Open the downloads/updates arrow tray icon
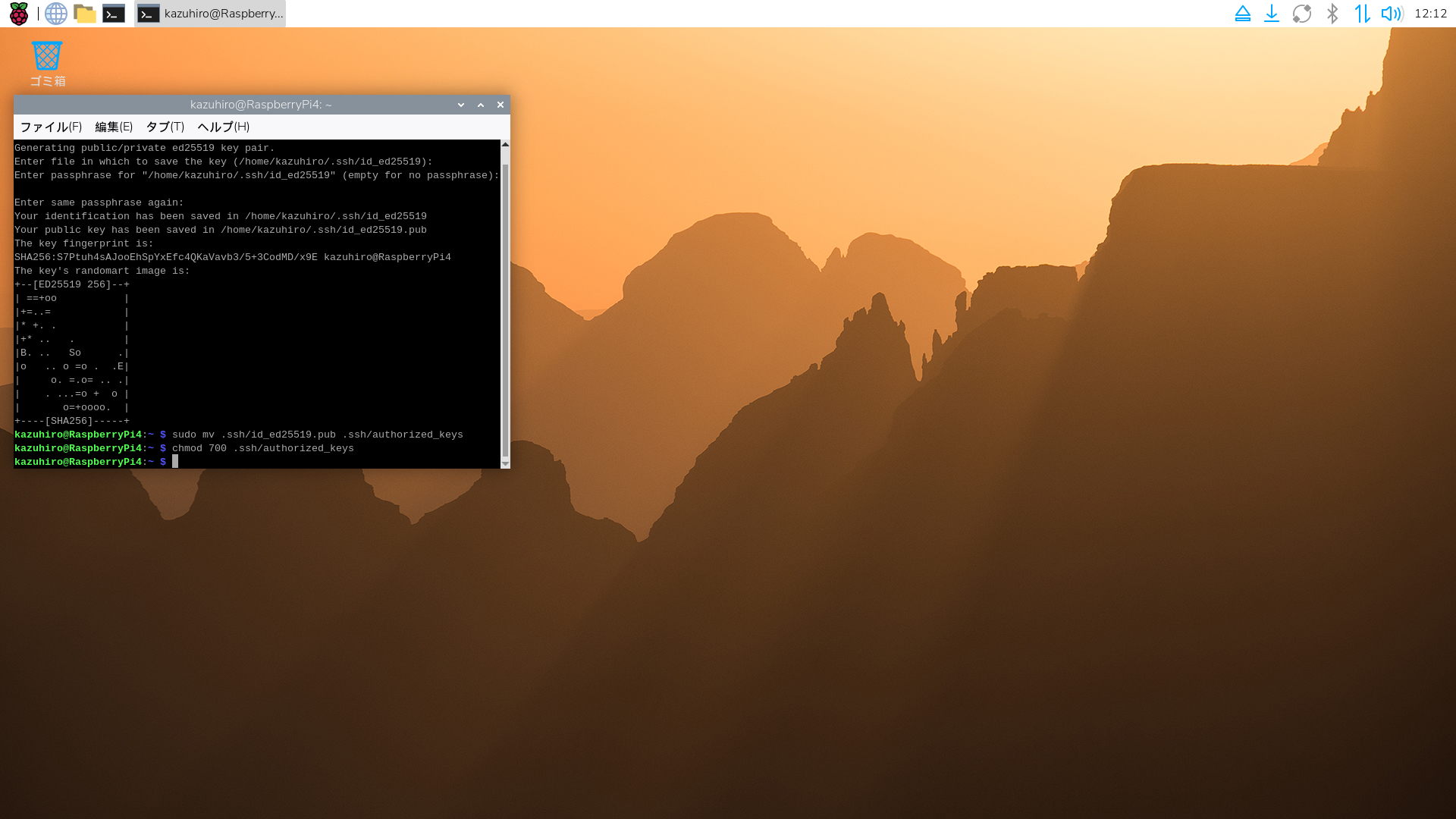Screen dimensions: 1456x819 [x=1272, y=14]
